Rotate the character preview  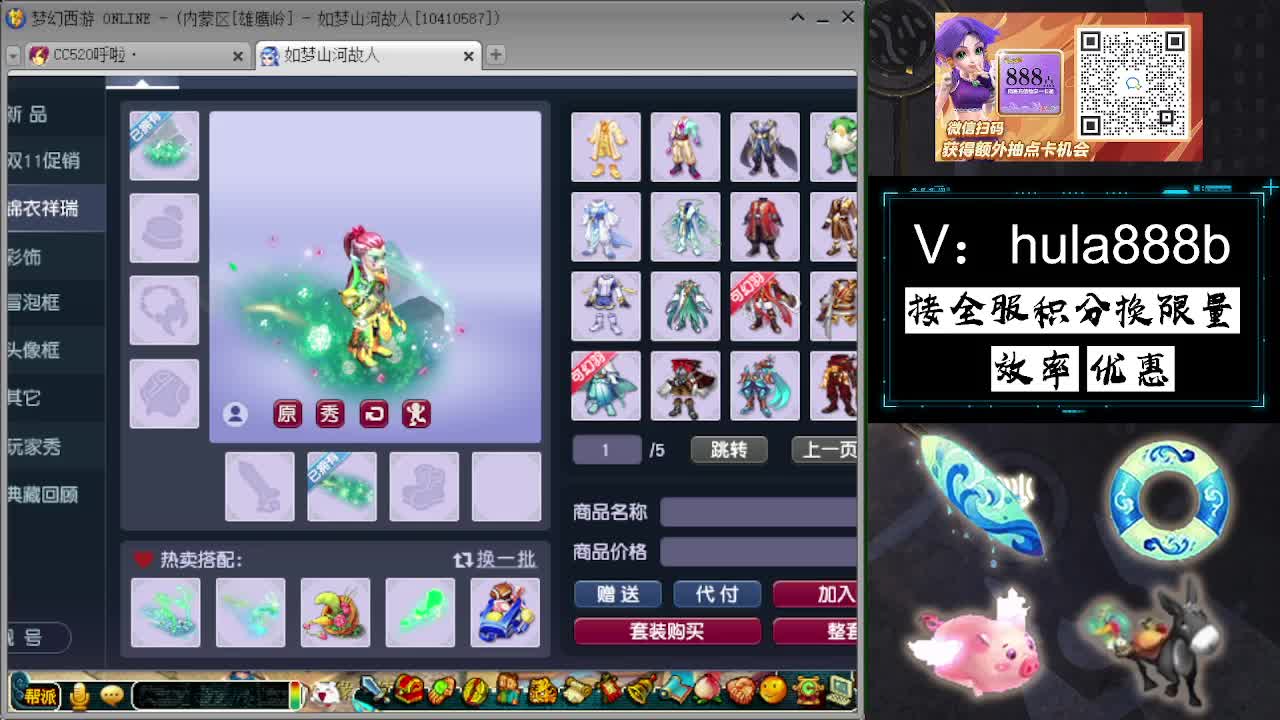(x=374, y=413)
